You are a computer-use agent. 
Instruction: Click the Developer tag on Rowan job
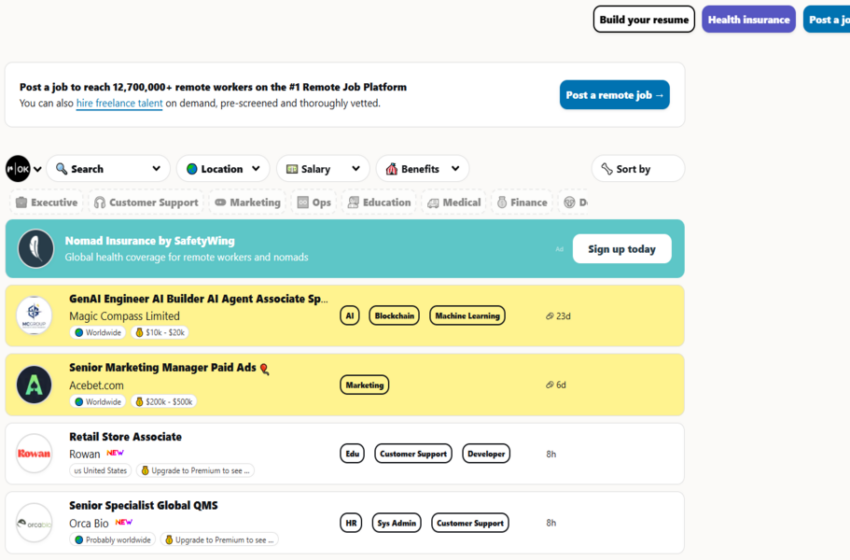(x=486, y=454)
